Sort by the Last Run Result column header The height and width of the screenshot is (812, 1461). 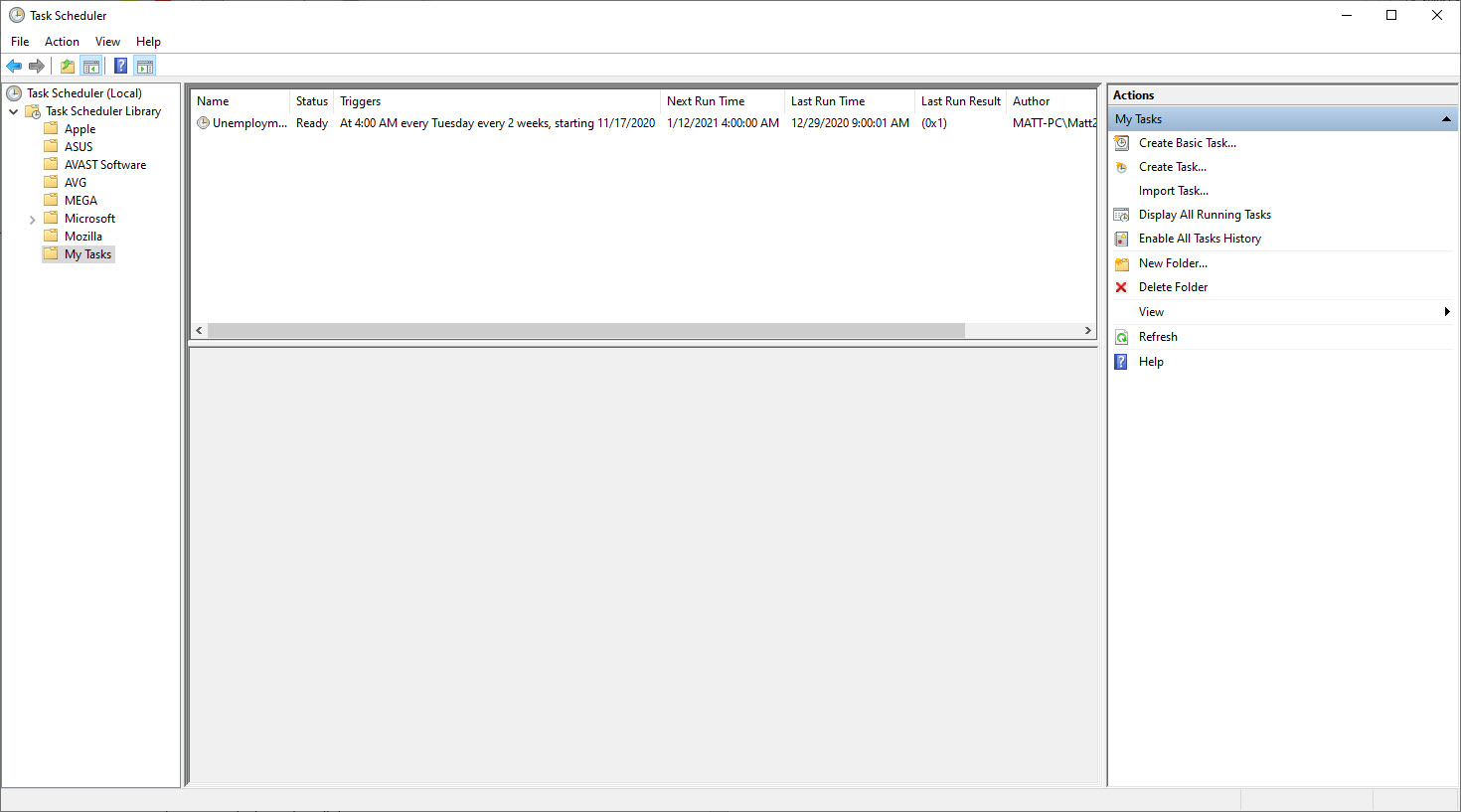coord(961,101)
